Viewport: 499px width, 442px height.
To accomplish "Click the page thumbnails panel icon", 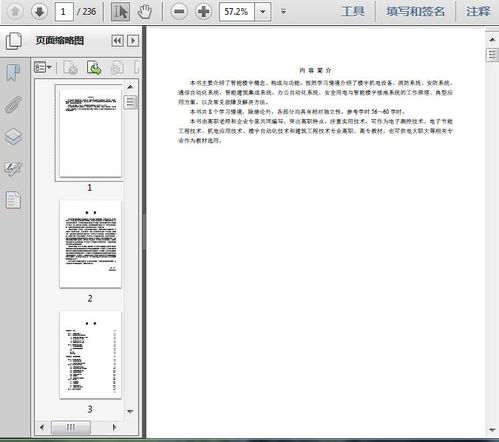I will click(x=14, y=41).
